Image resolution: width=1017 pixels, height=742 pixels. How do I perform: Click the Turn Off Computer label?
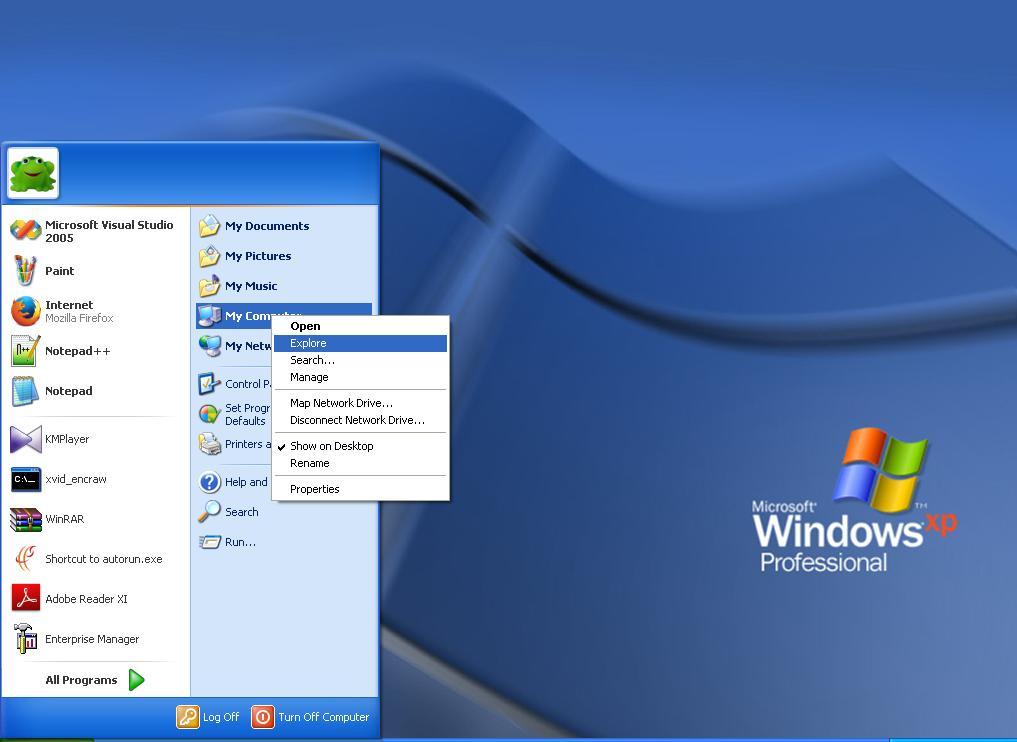click(324, 717)
